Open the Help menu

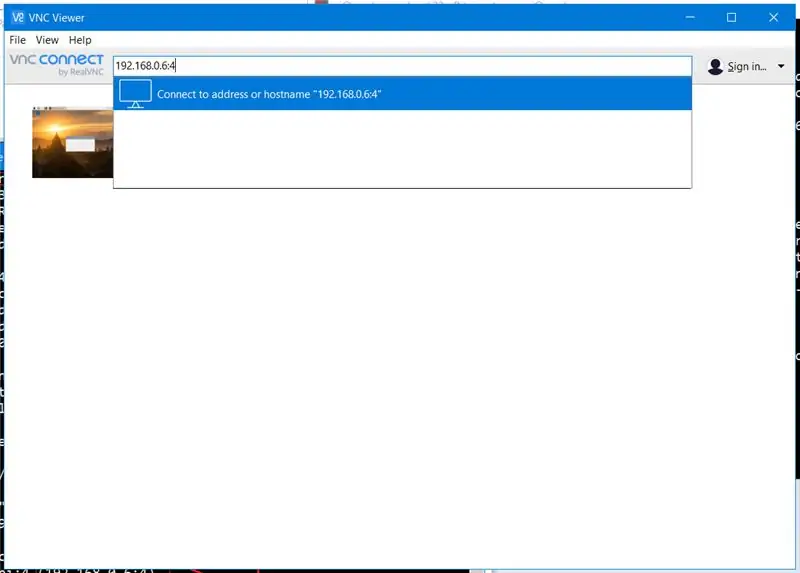click(x=80, y=40)
